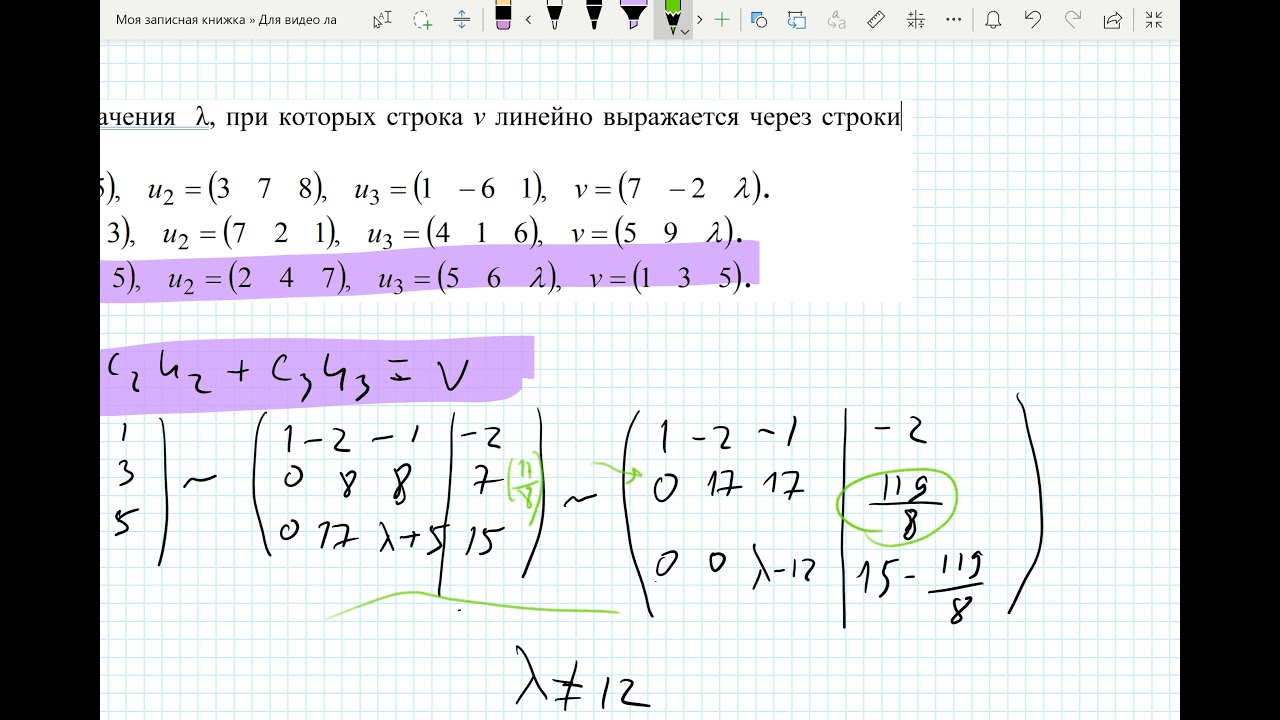Screen dimensions: 1280x720
Task: Click the text 'u3 = (4 1 6)'
Action: point(455,235)
